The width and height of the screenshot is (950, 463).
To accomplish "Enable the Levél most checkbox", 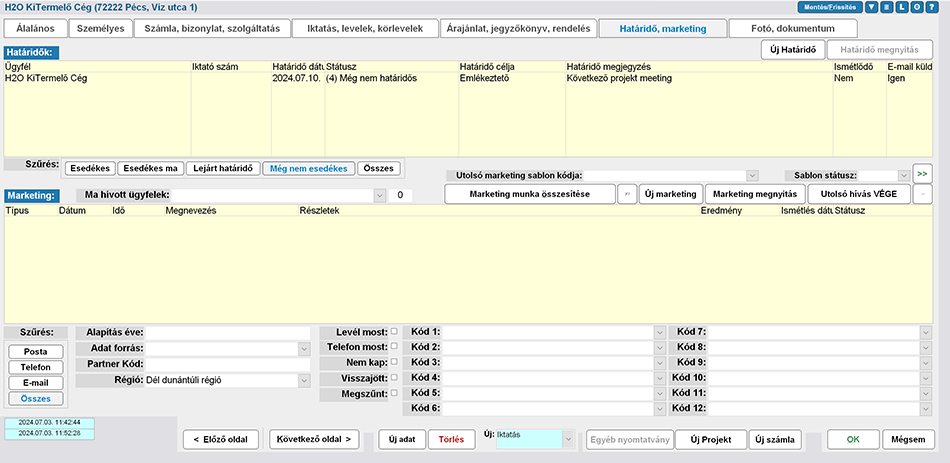I will point(393,331).
